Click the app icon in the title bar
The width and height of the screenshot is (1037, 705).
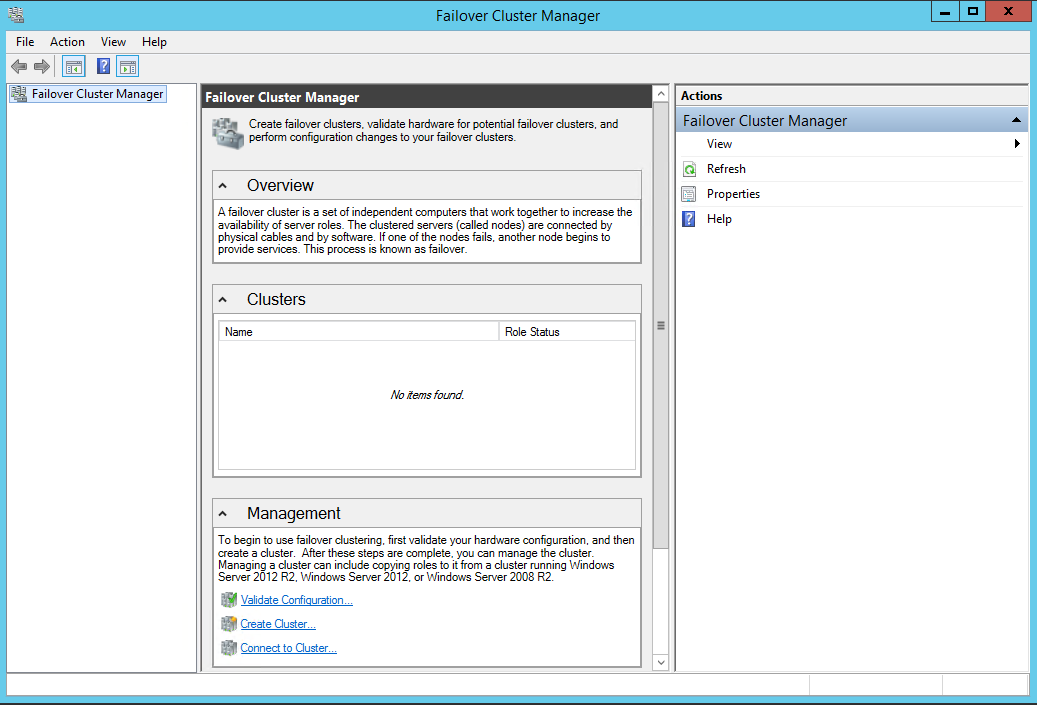click(x=16, y=15)
